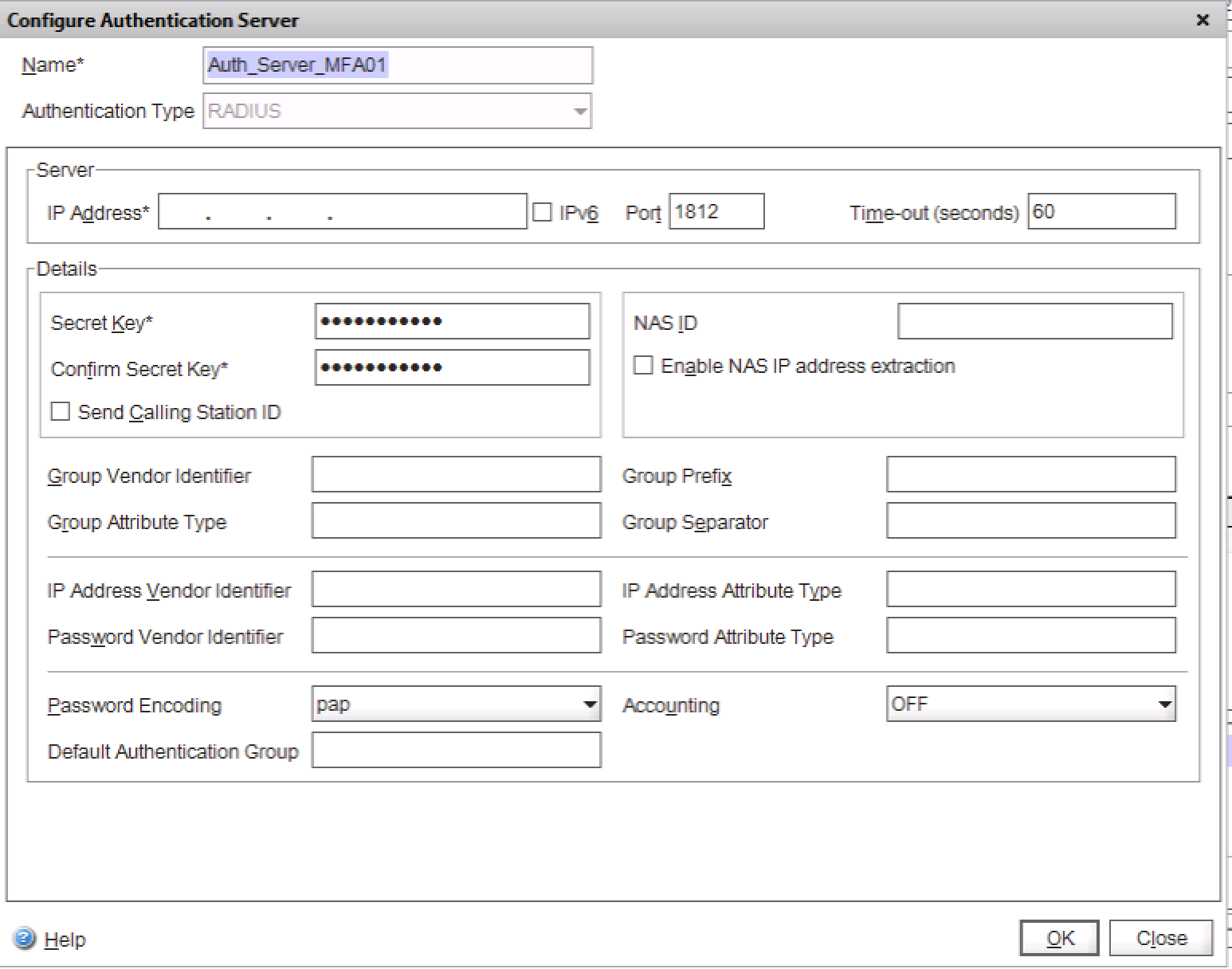The height and width of the screenshot is (969, 1232).
Task: Tick Enable NAS IP address extraction
Action: pos(643,365)
